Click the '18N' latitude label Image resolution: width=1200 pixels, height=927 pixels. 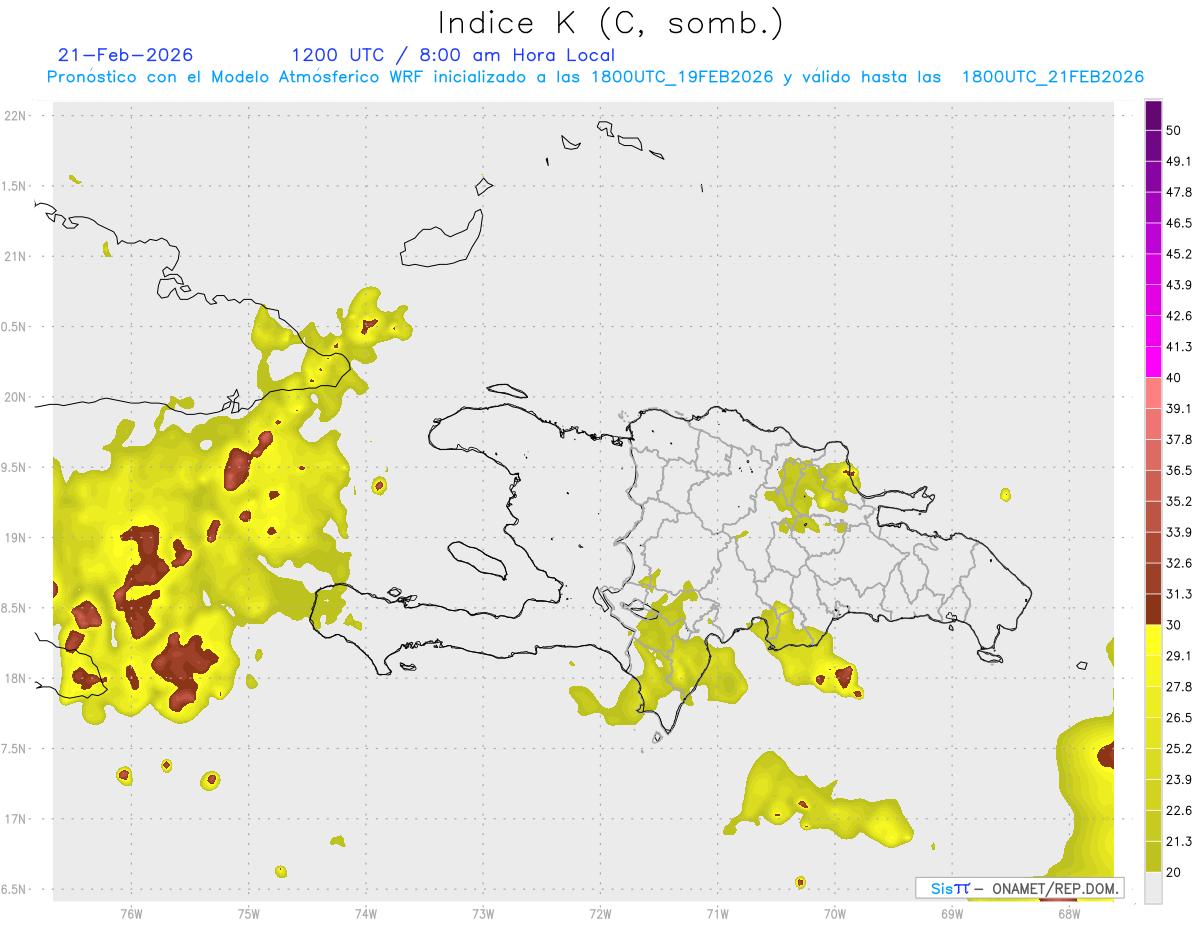tap(17, 678)
